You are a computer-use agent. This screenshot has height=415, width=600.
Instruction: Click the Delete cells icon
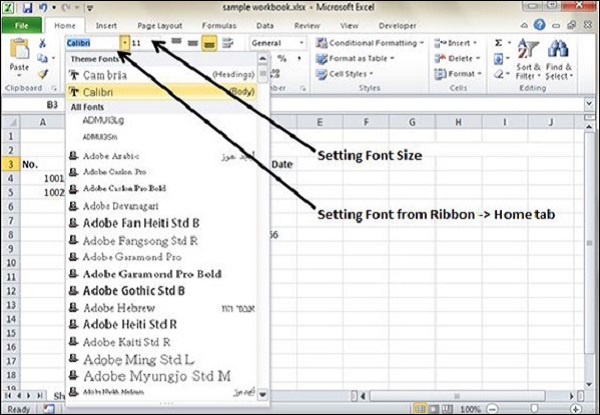coord(440,59)
